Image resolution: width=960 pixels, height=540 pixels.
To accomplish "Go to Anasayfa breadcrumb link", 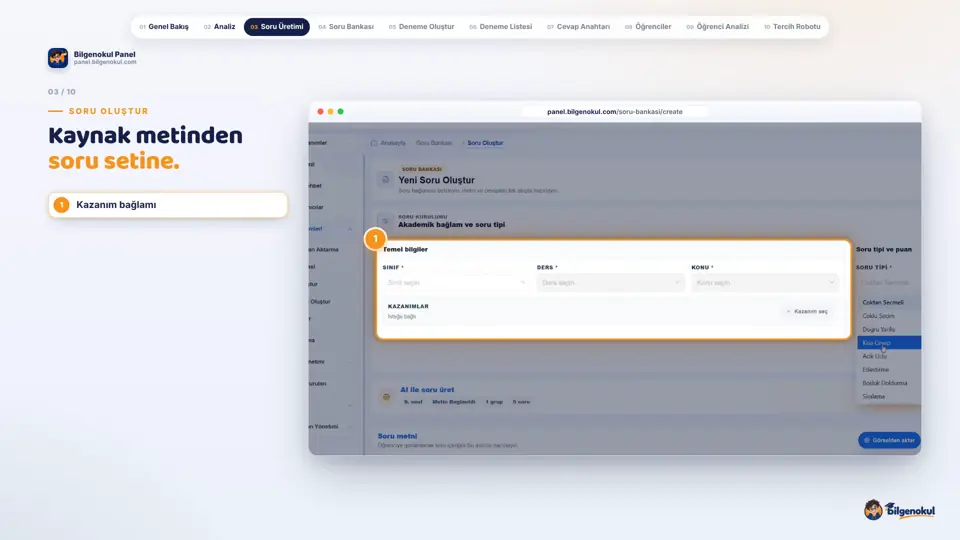I will (393, 143).
